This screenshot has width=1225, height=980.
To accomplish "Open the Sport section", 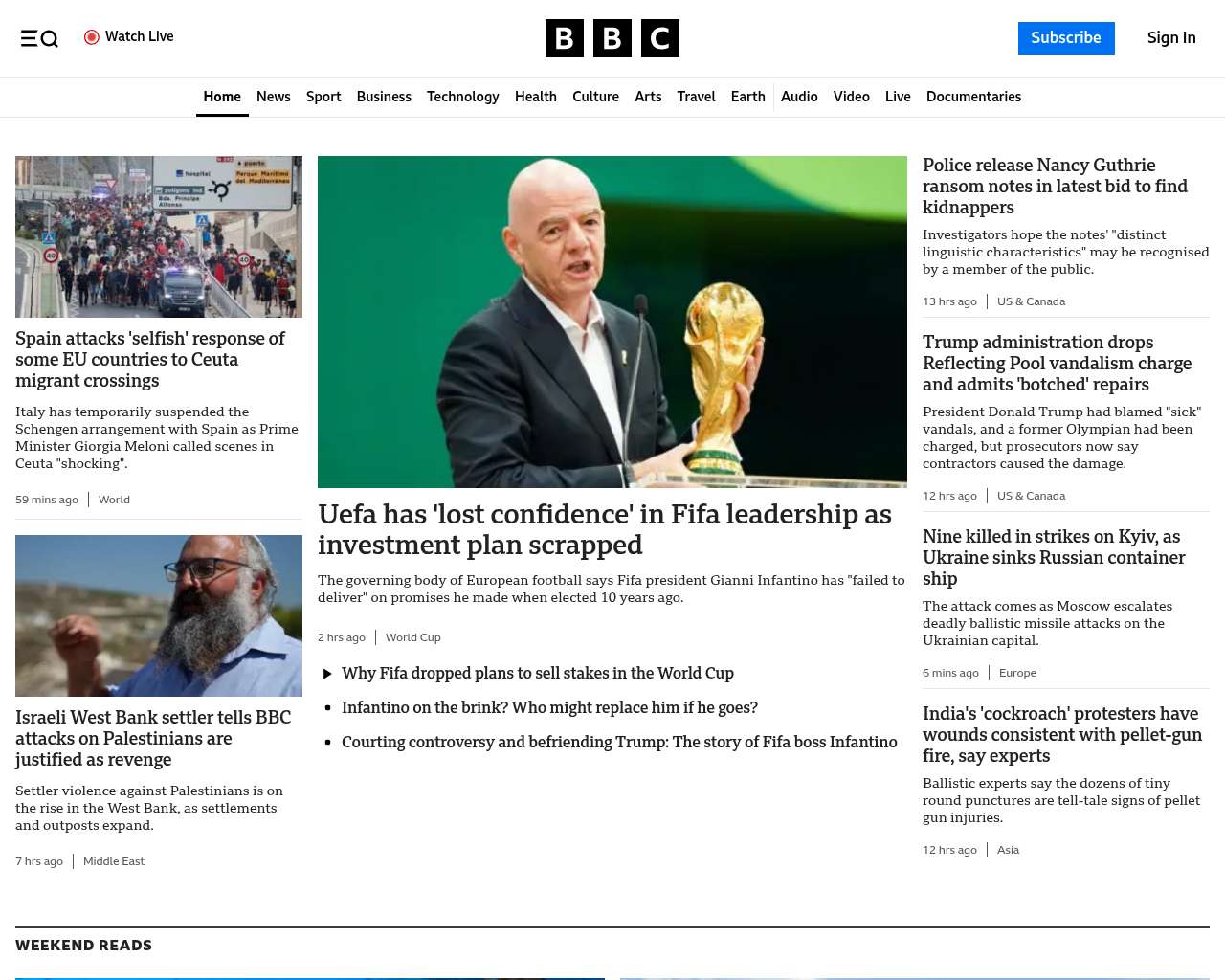I will [x=323, y=97].
